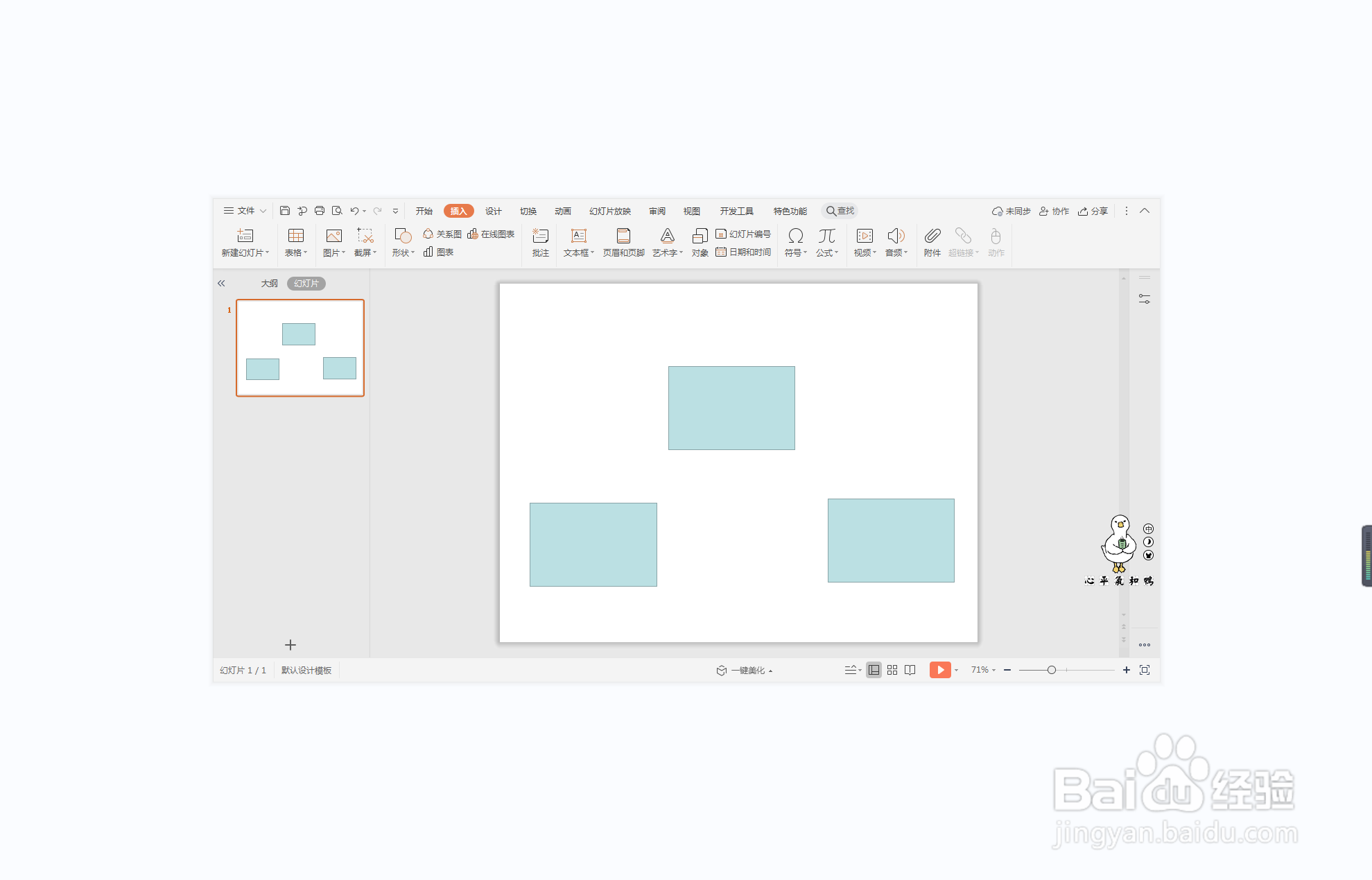Screen dimensions: 1372x880
Task: Expand the 71% zoom level dropdown
Action: [983, 670]
